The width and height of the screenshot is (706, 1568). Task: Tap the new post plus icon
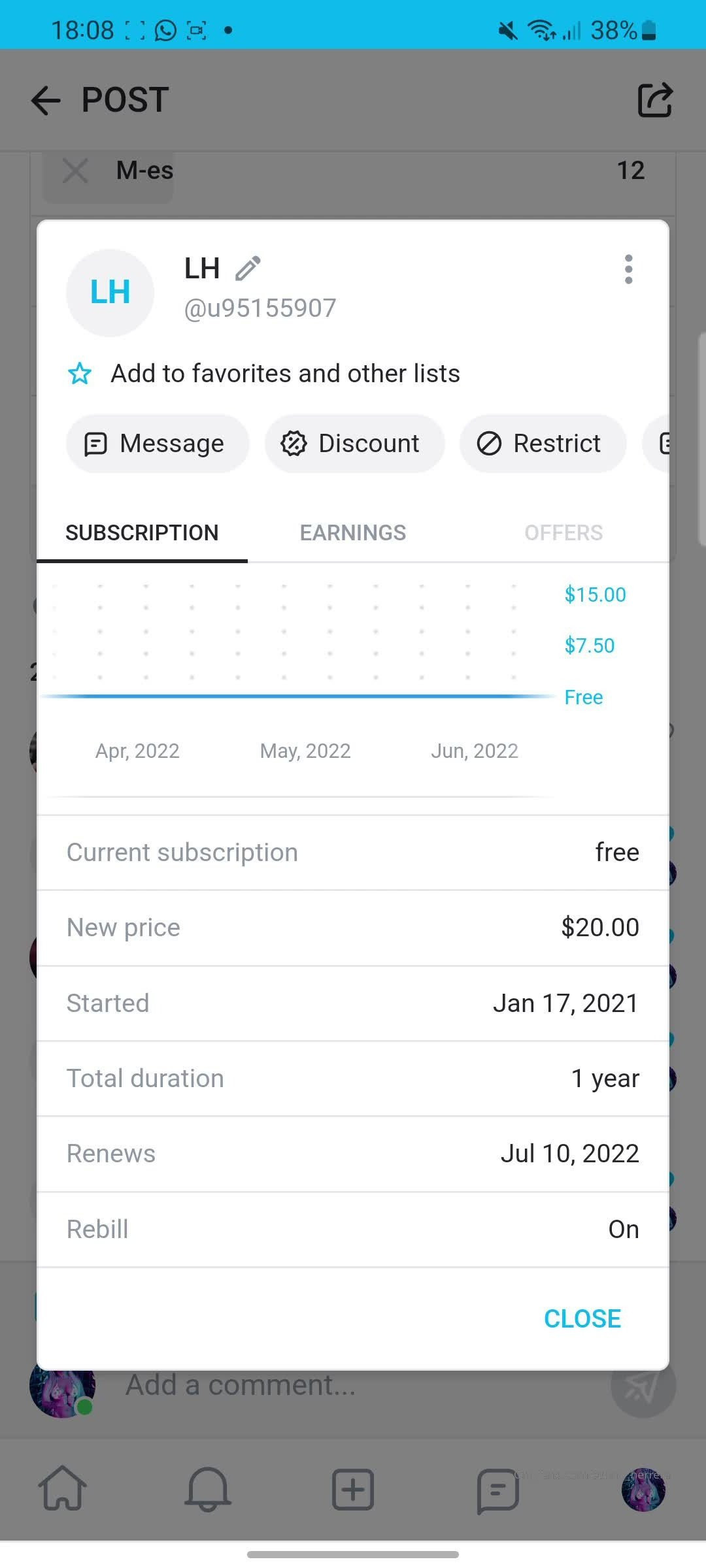[353, 1489]
